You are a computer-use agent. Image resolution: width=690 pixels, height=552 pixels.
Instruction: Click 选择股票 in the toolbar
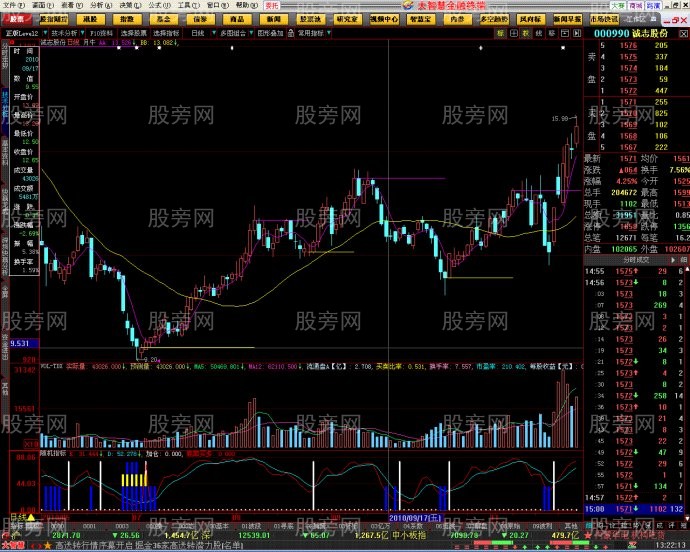point(134,33)
